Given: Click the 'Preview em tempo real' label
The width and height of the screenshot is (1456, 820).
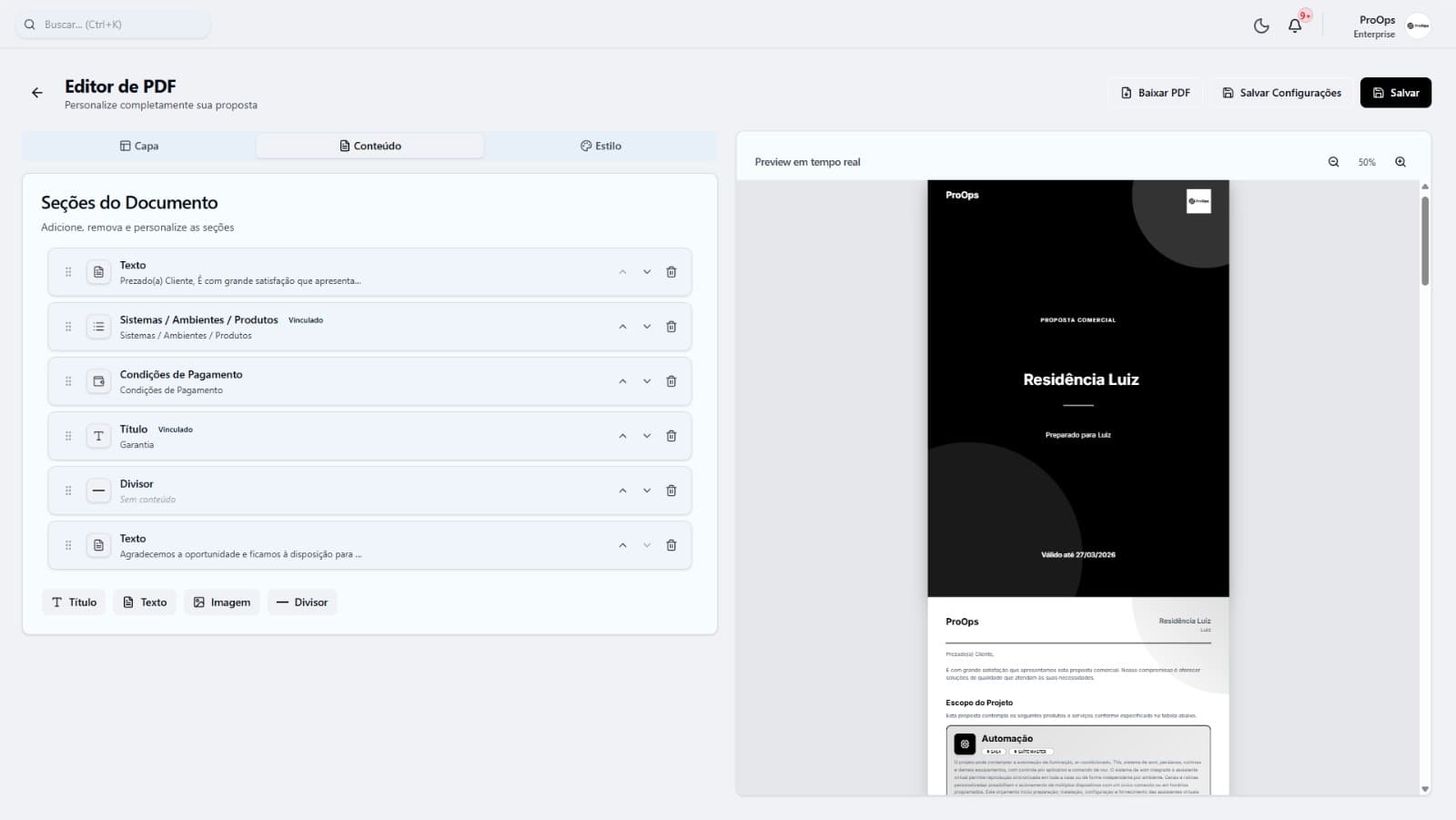Looking at the screenshot, I should 807,162.
